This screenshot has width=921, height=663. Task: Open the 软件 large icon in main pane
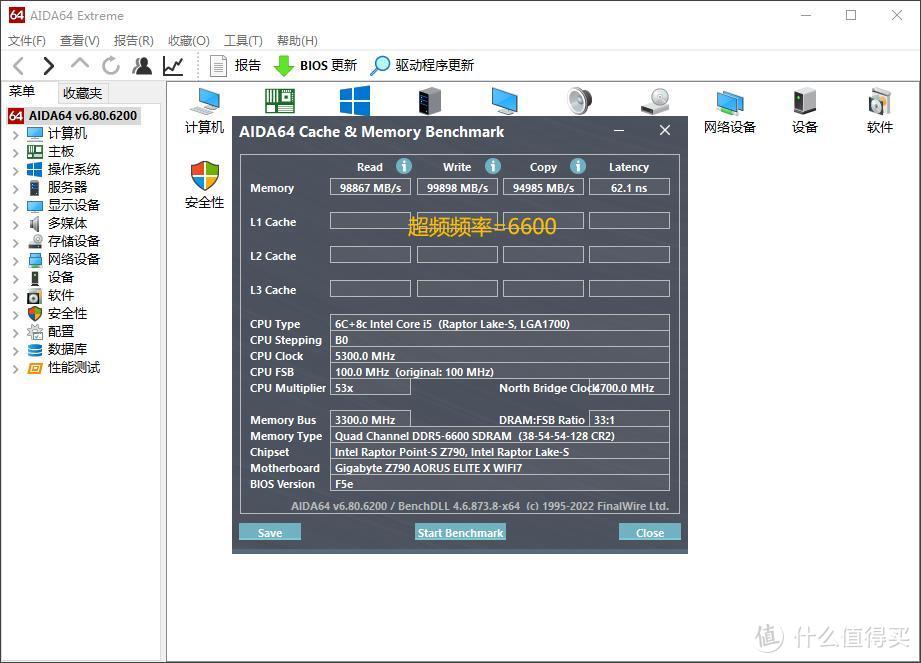click(x=880, y=110)
